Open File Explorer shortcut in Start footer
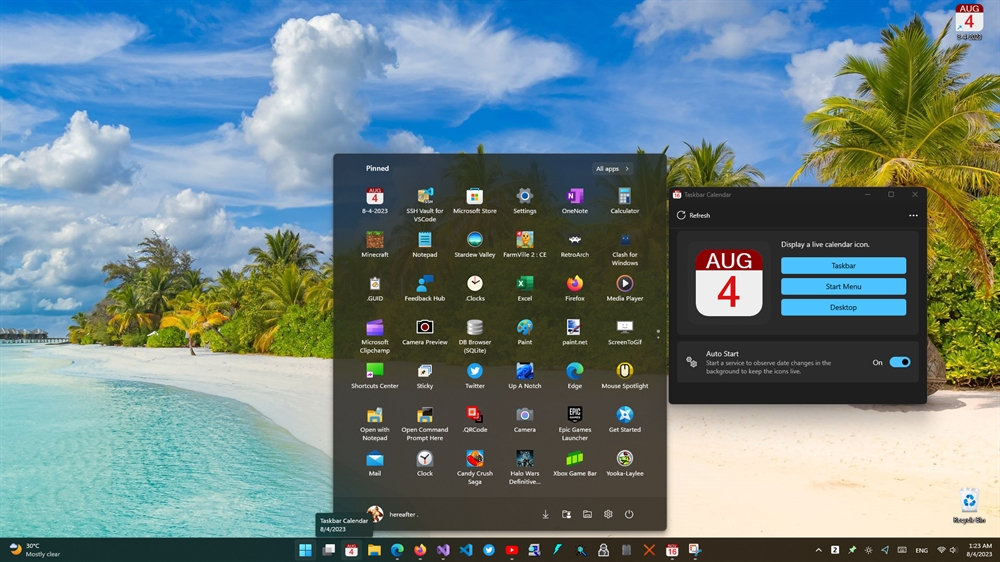Viewport: 1000px width, 562px height. point(587,514)
